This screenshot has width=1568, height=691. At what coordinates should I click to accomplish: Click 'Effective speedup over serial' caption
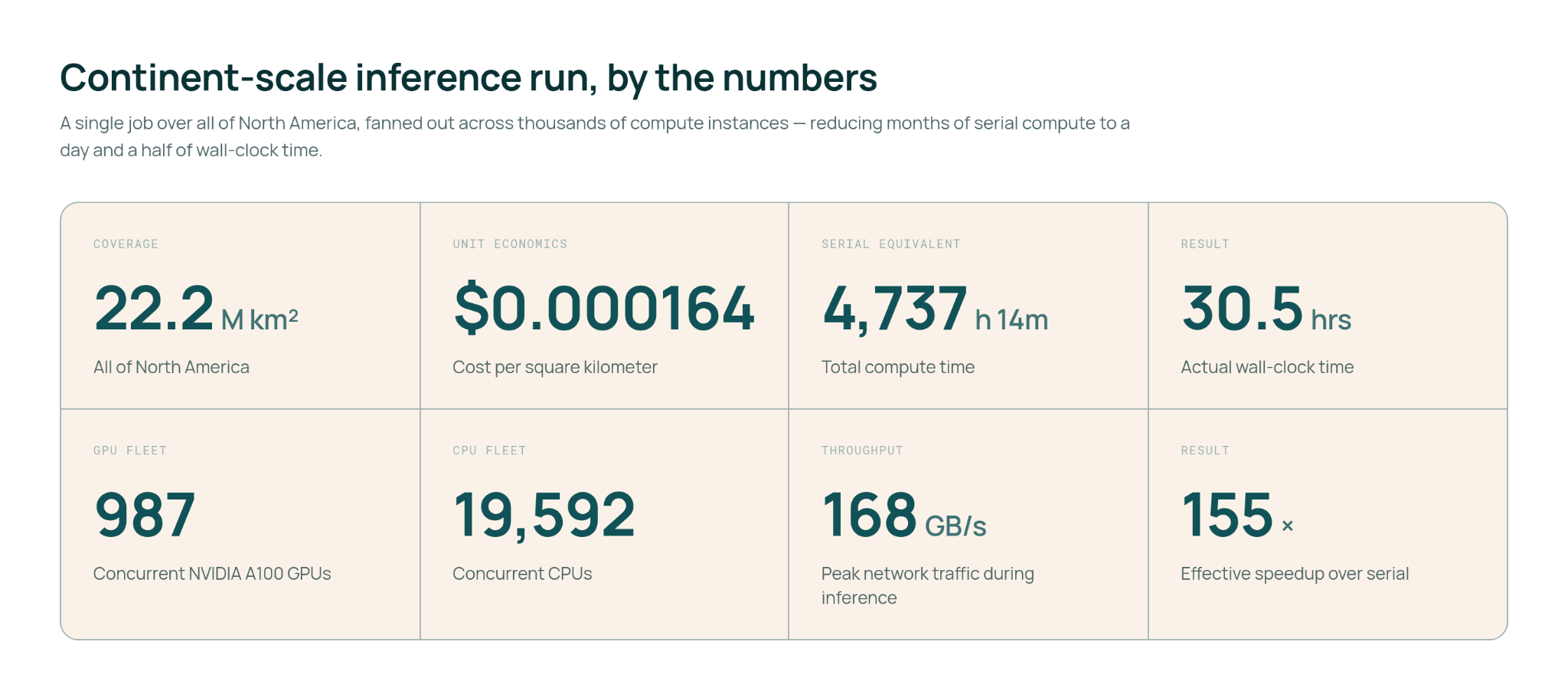pyautogui.click(x=1295, y=574)
